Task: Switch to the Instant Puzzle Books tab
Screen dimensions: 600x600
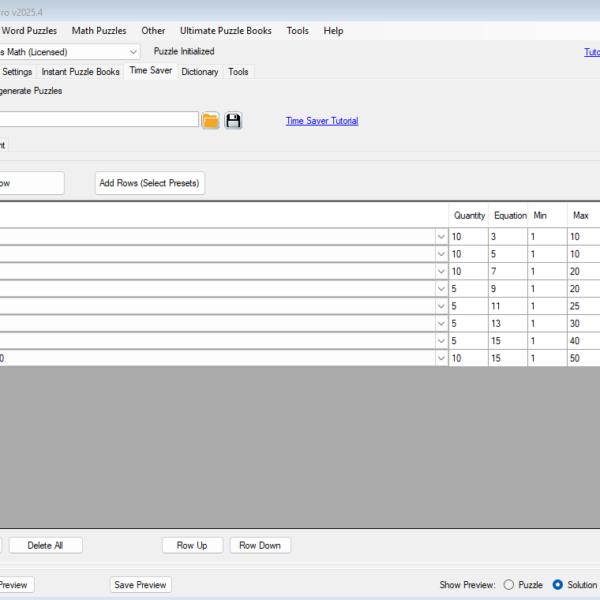Action: [x=81, y=72]
